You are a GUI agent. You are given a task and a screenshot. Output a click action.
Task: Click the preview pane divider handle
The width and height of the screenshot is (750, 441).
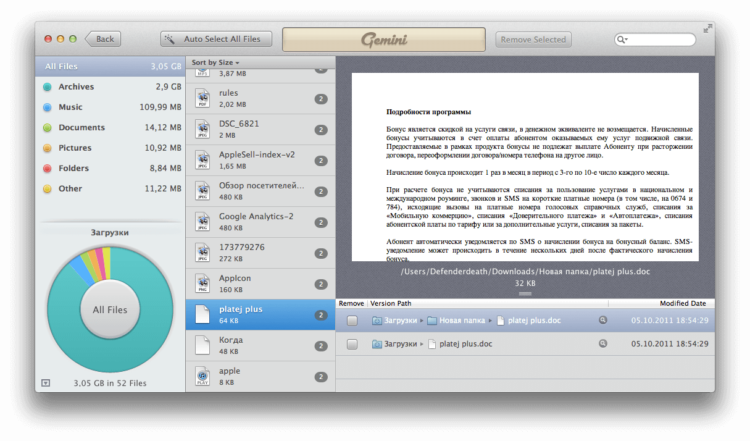(x=525, y=294)
